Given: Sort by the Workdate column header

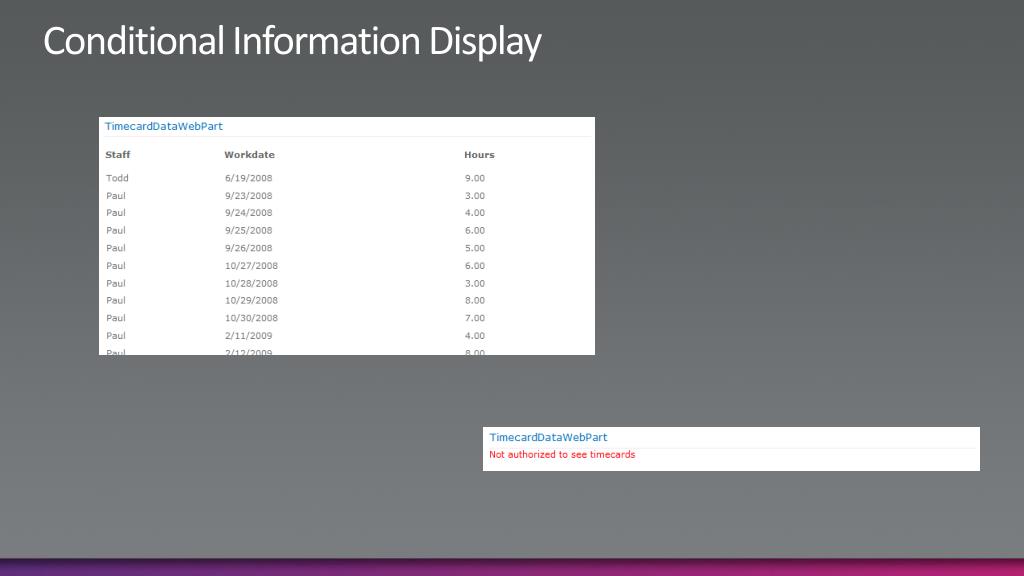Looking at the screenshot, I should (249, 155).
